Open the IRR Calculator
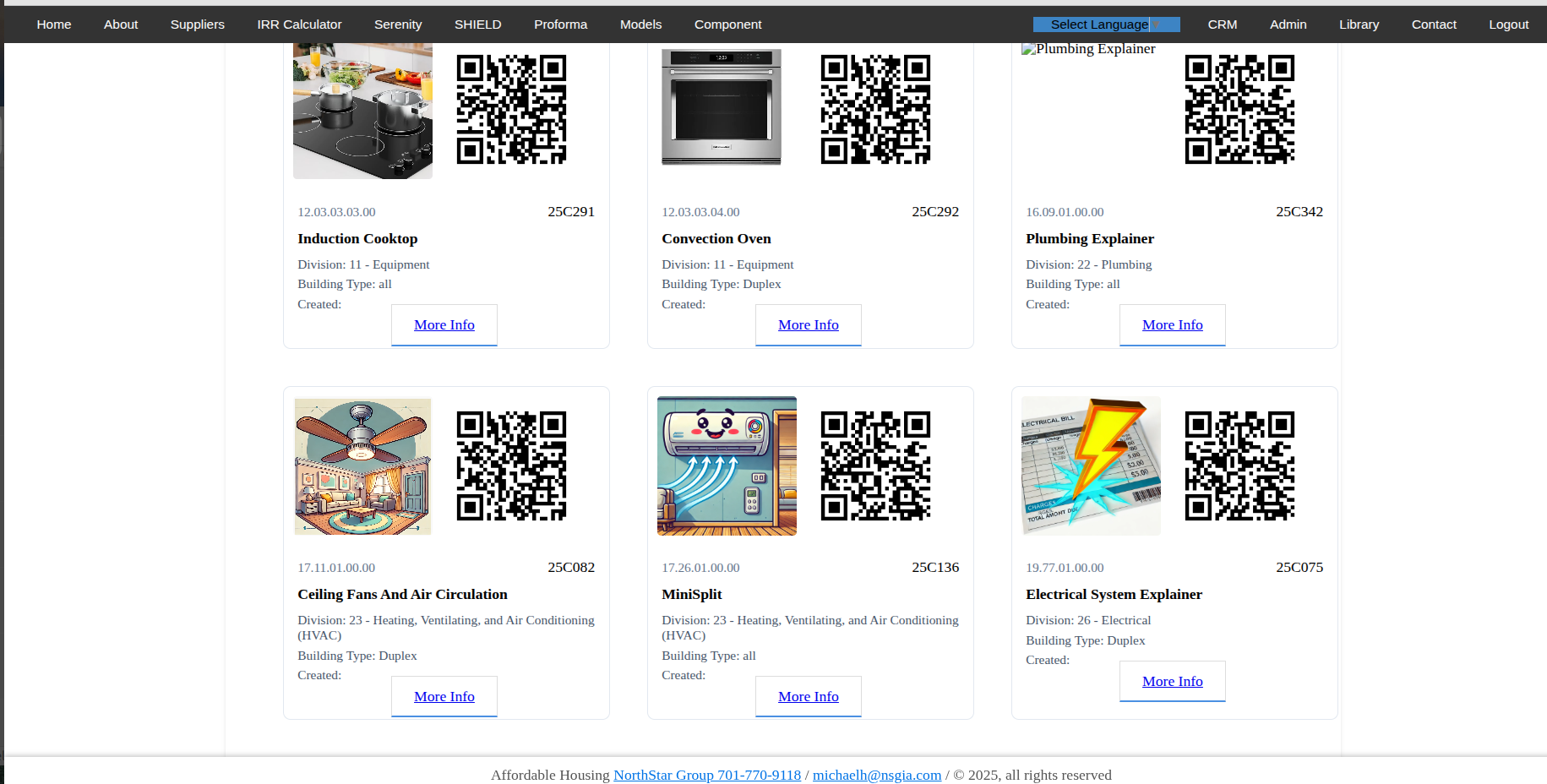This screenshot has height=784, width=1547. 298,24
